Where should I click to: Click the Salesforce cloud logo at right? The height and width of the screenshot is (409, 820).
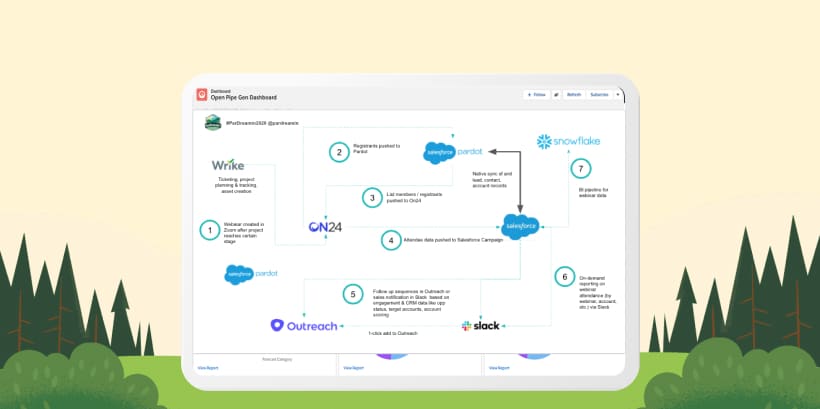[521, 227]
